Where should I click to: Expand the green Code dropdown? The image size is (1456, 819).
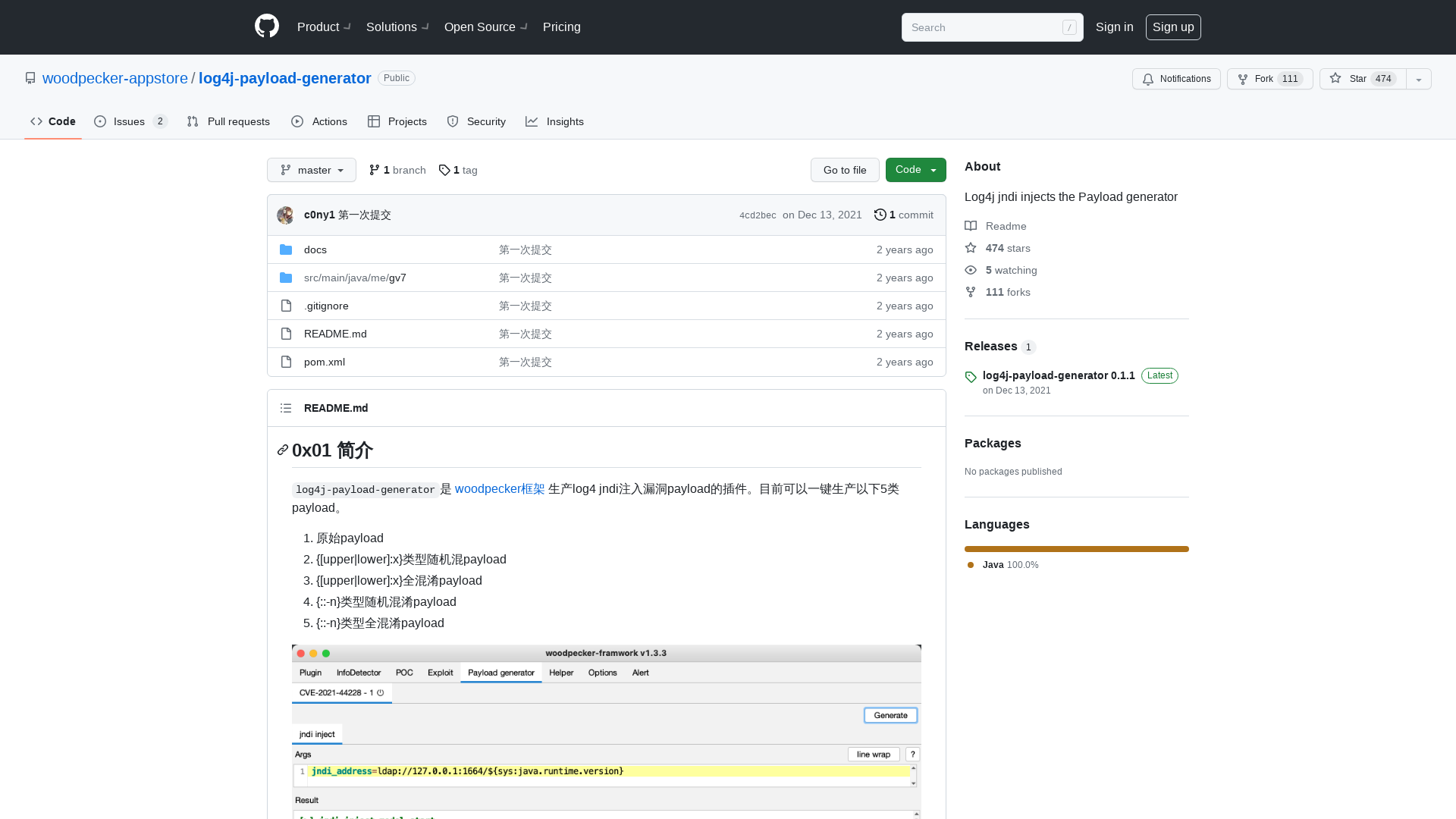click(x=916, y=170)
